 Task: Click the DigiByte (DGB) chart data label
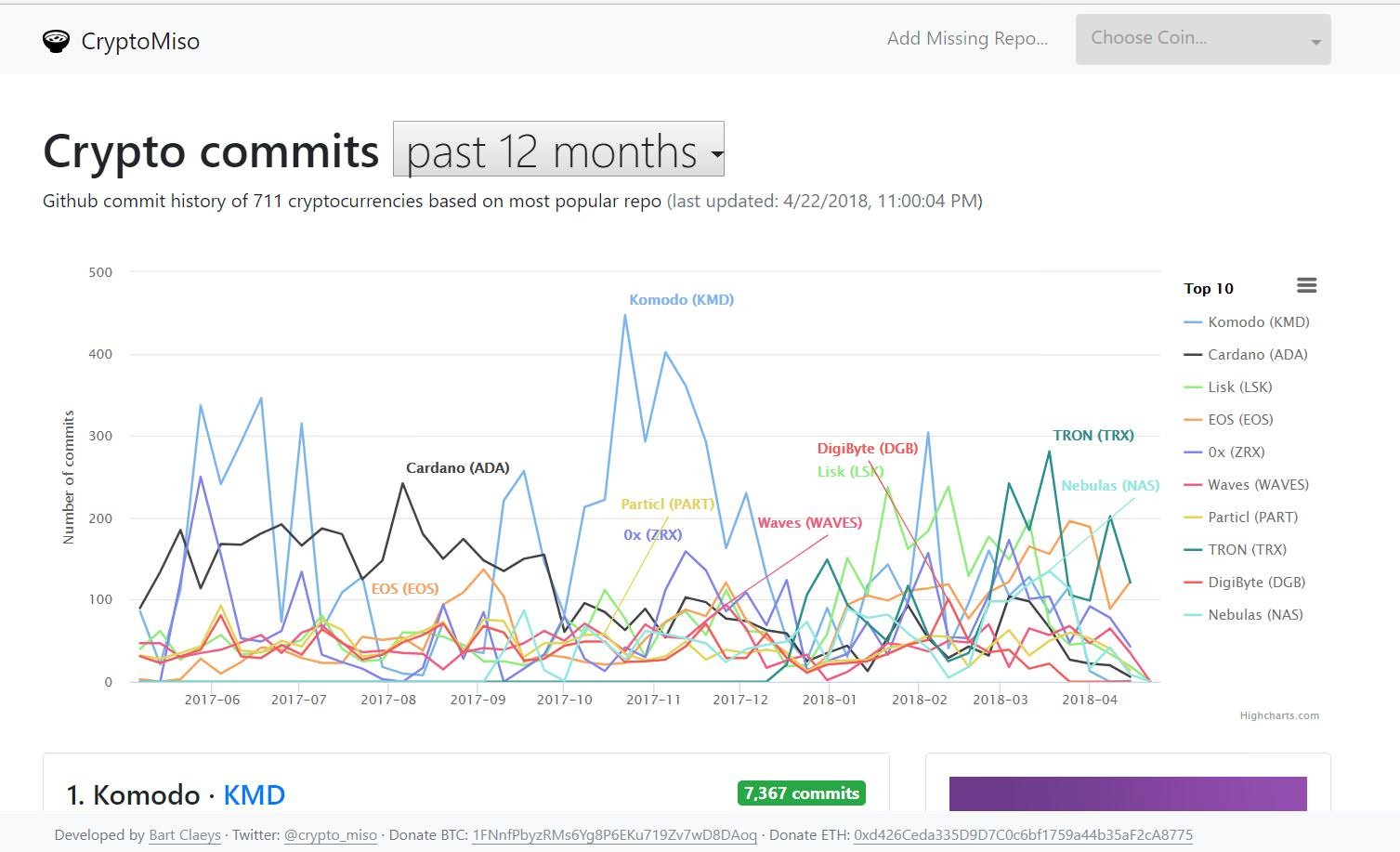868,449
